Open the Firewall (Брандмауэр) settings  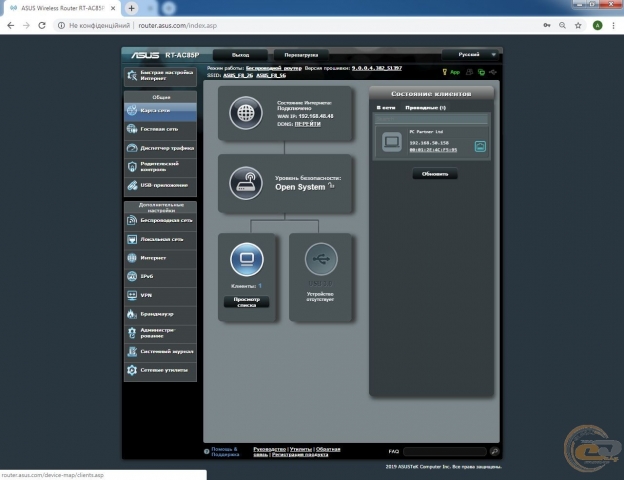point(160,313)
